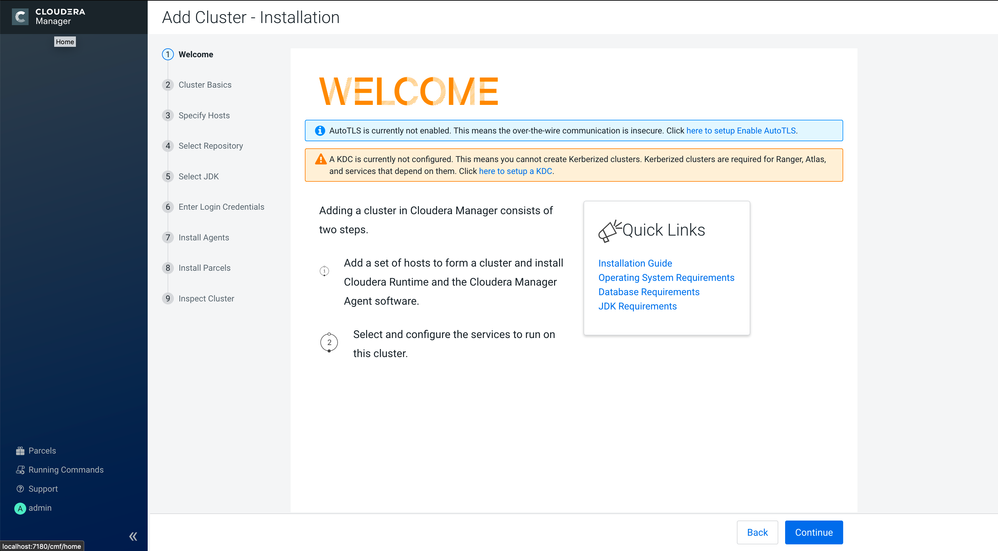Go to the Inspect Cluster step label

[206, 298]
